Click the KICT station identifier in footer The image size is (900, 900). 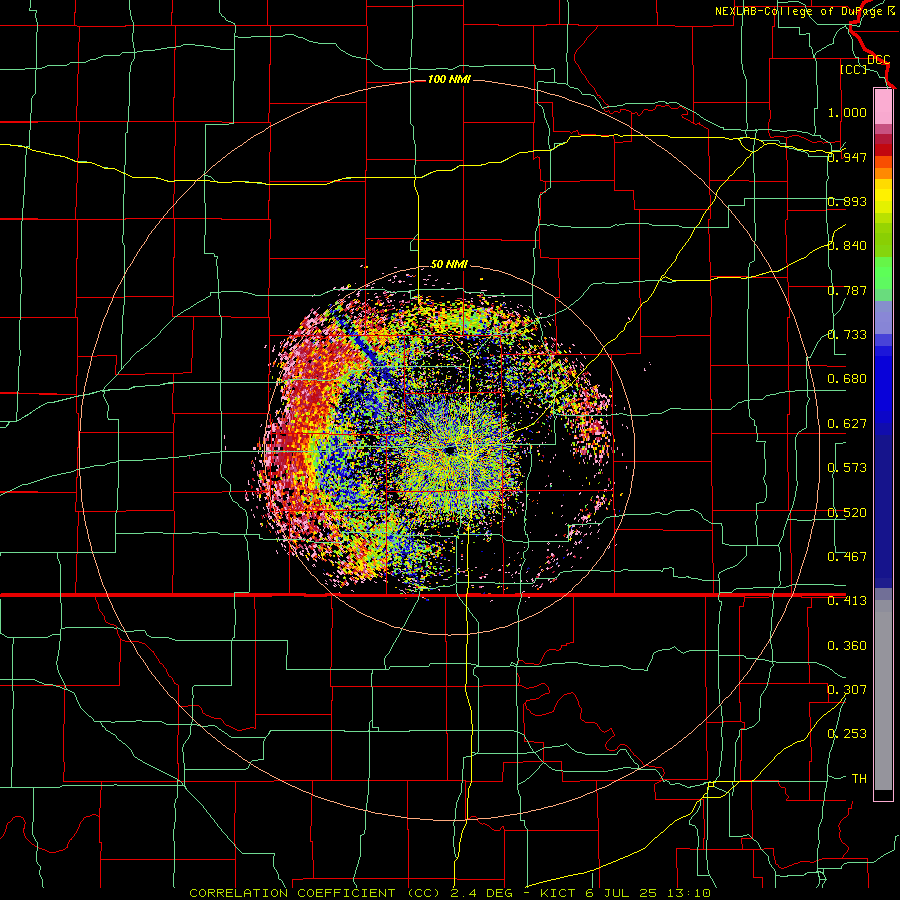[x=557, y=893]
